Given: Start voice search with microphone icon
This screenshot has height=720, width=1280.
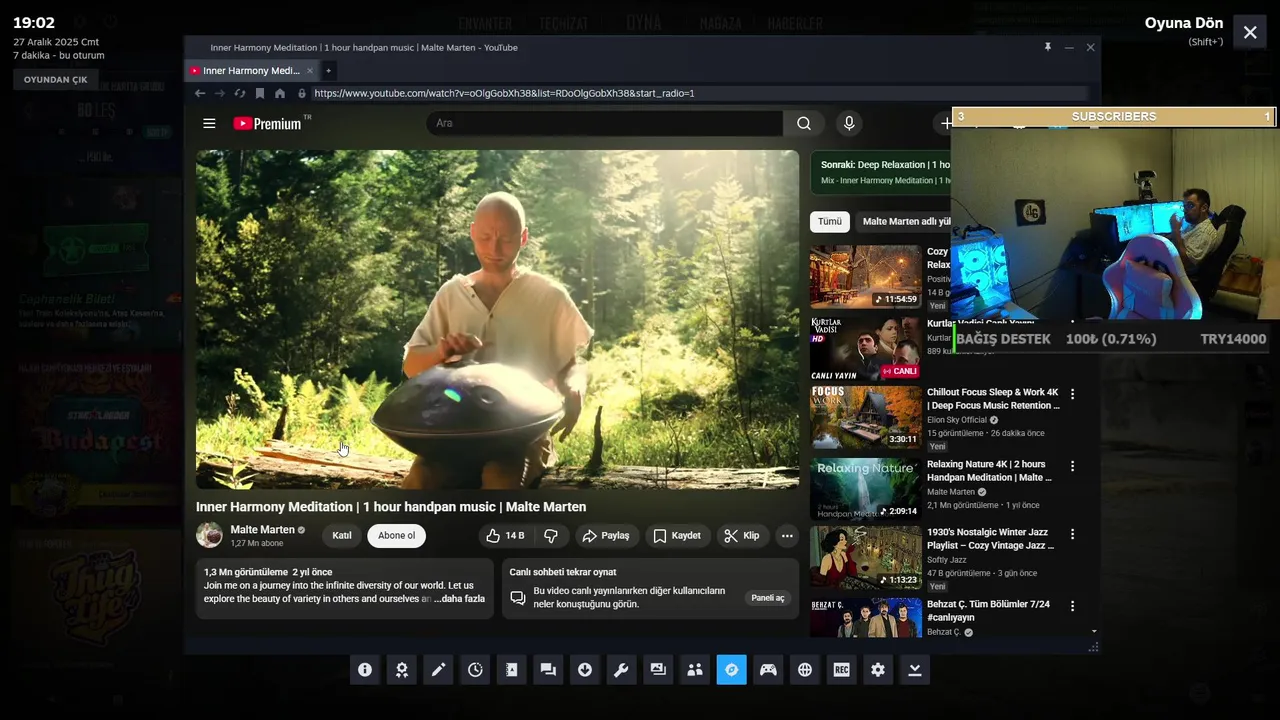Looking at the screenshot, I should (849, 123).
